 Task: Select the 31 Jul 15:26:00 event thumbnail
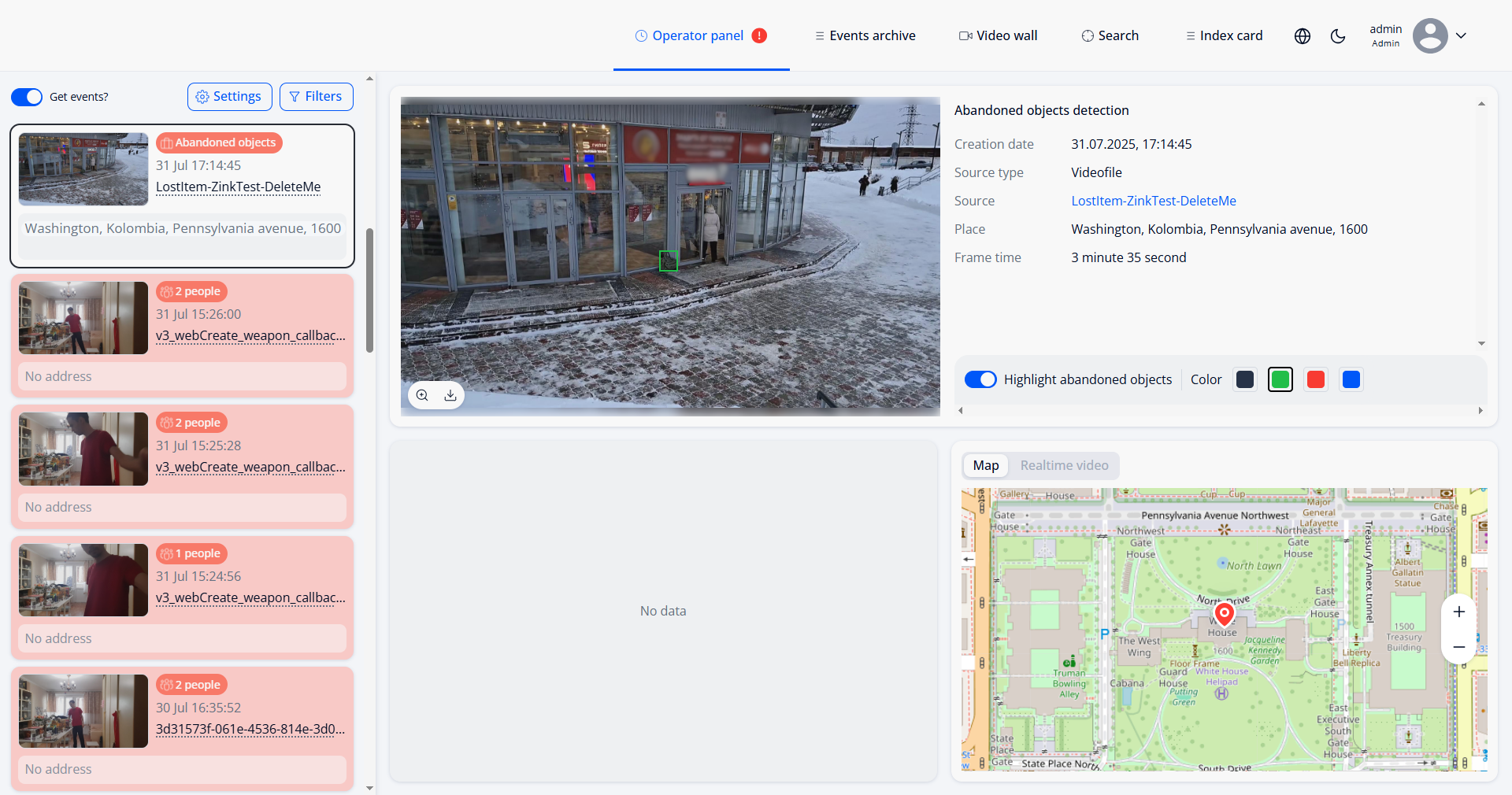[x=83, y=318]
